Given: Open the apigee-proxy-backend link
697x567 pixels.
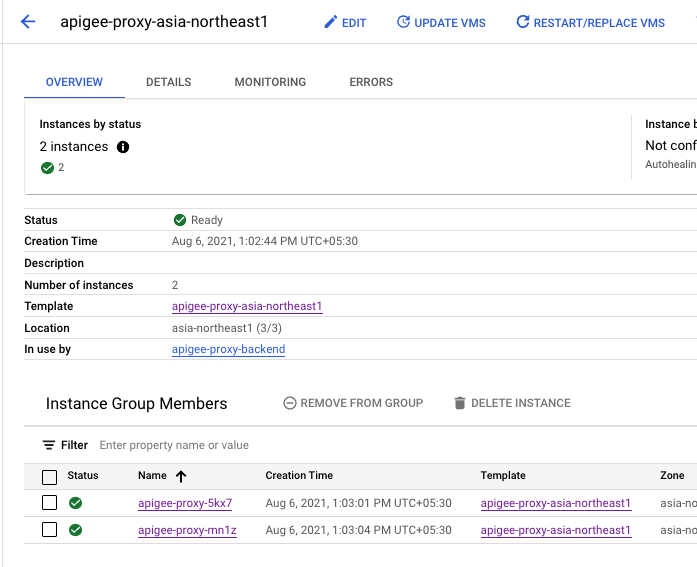Looking at the screenshot, I should (228, 350).
